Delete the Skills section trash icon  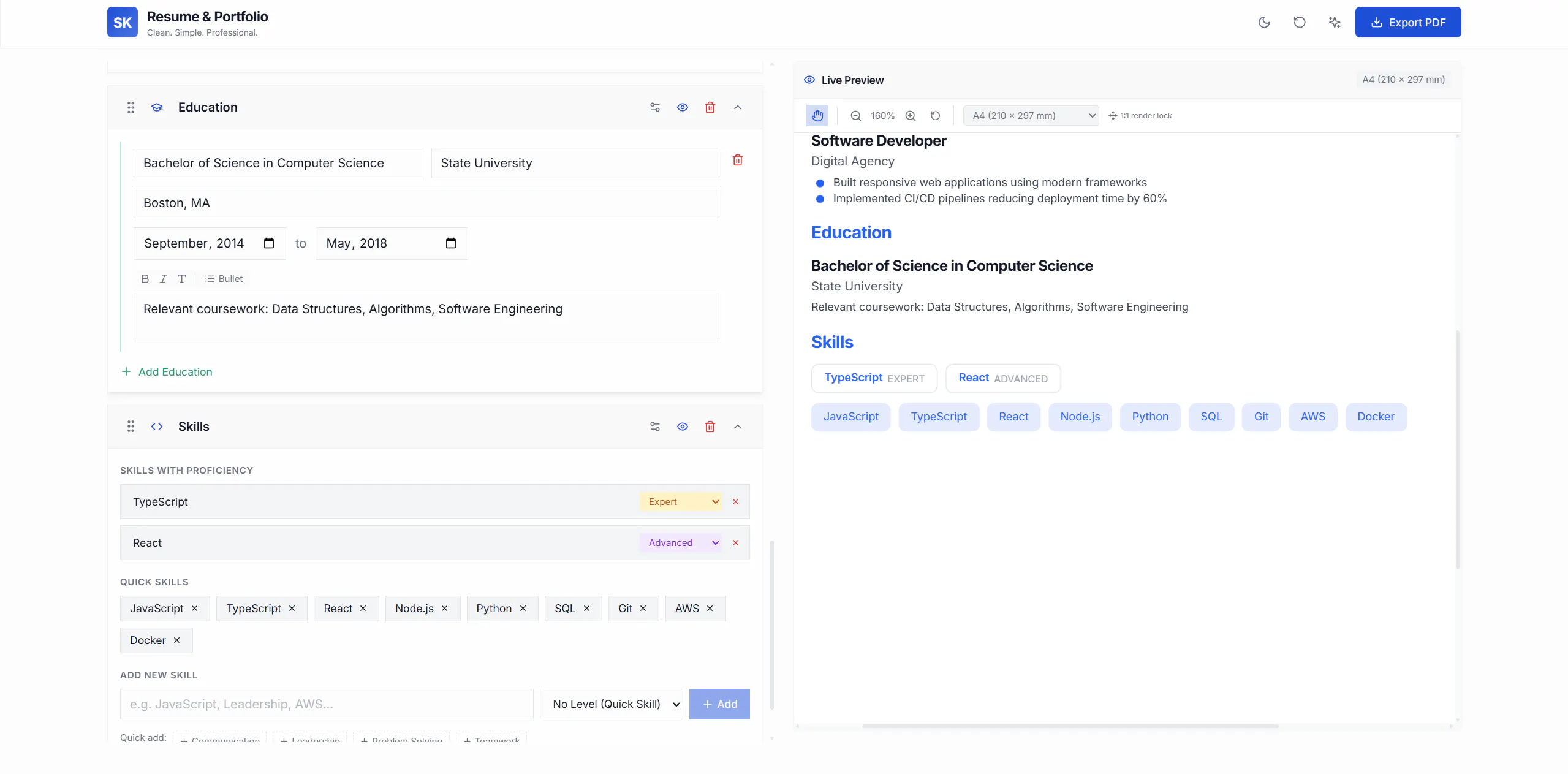click(x=710, y=427)
